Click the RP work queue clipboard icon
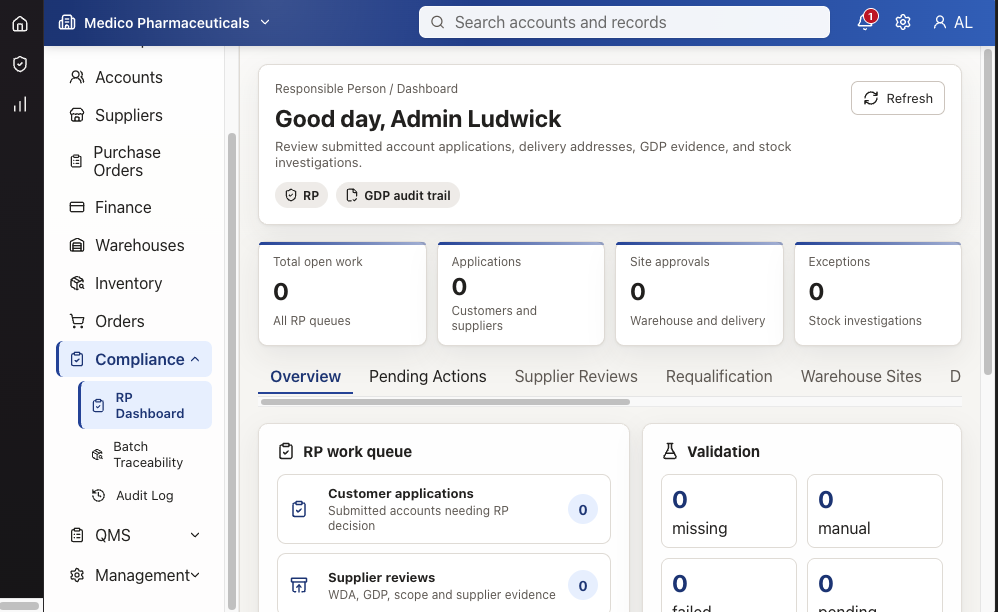Viewport: 998px width, 612px height. (x=286, y=451)
